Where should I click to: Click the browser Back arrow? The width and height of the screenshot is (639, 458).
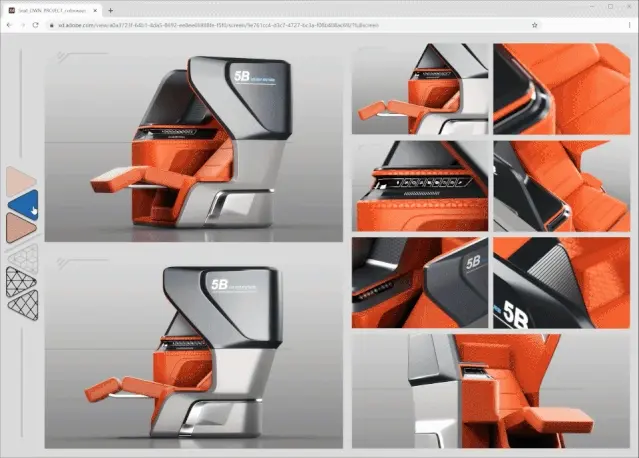pyautogui.click(x=9, y=25)
